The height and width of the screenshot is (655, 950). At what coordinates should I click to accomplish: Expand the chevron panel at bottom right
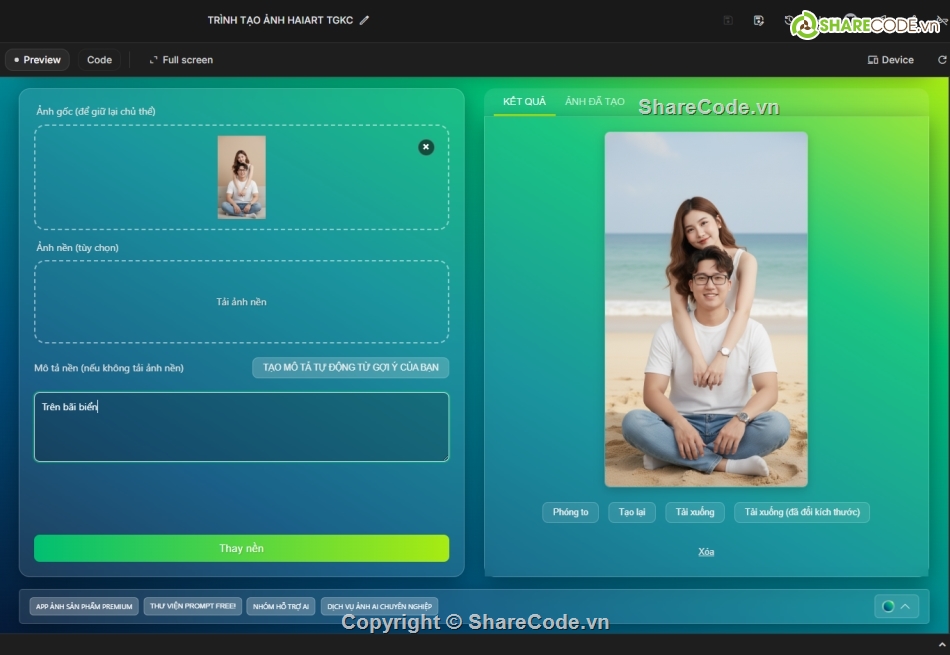pyautogui.click(x=904, y=606)
